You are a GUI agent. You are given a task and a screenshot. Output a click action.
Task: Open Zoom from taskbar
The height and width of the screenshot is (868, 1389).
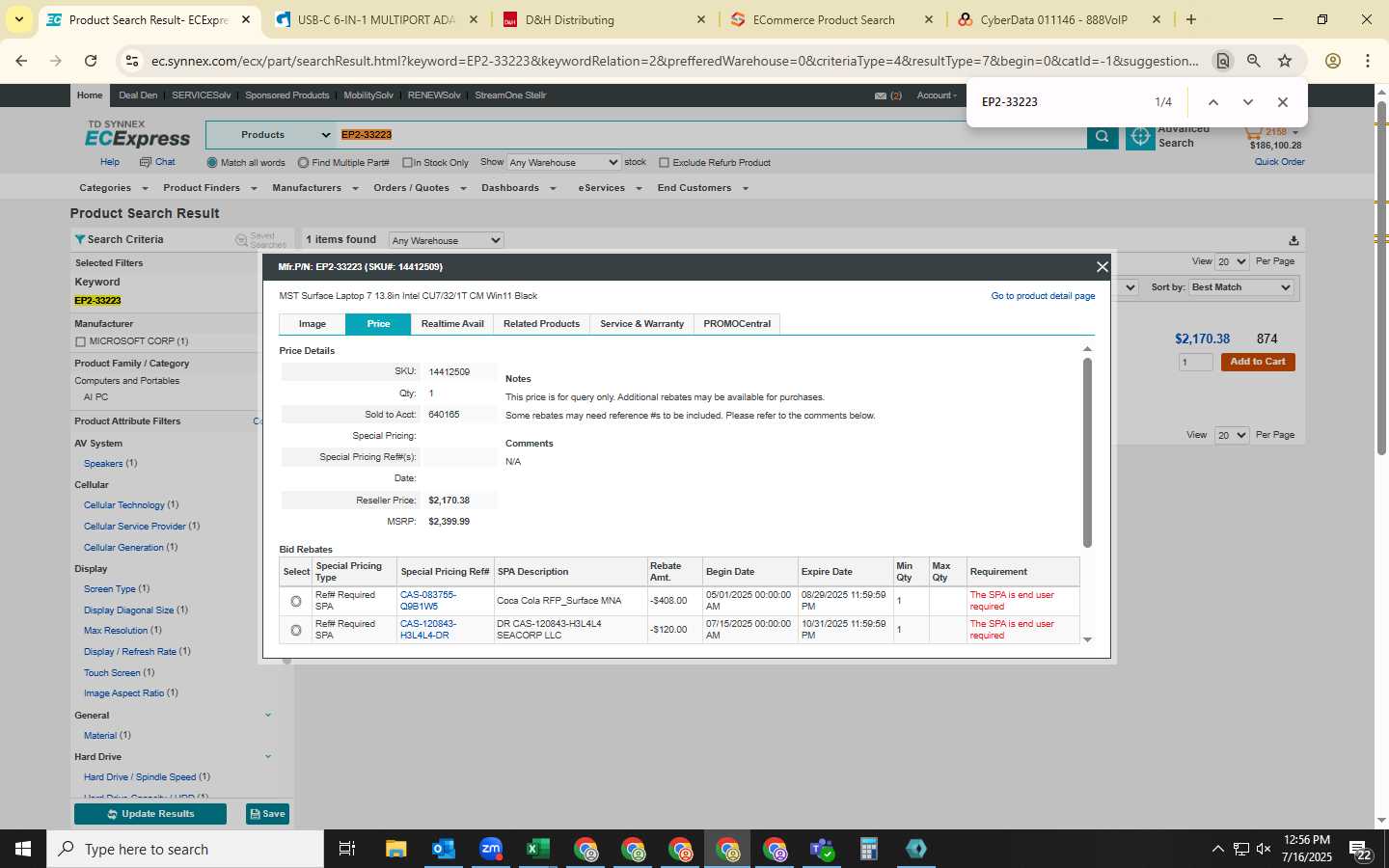tap(491, 849)
